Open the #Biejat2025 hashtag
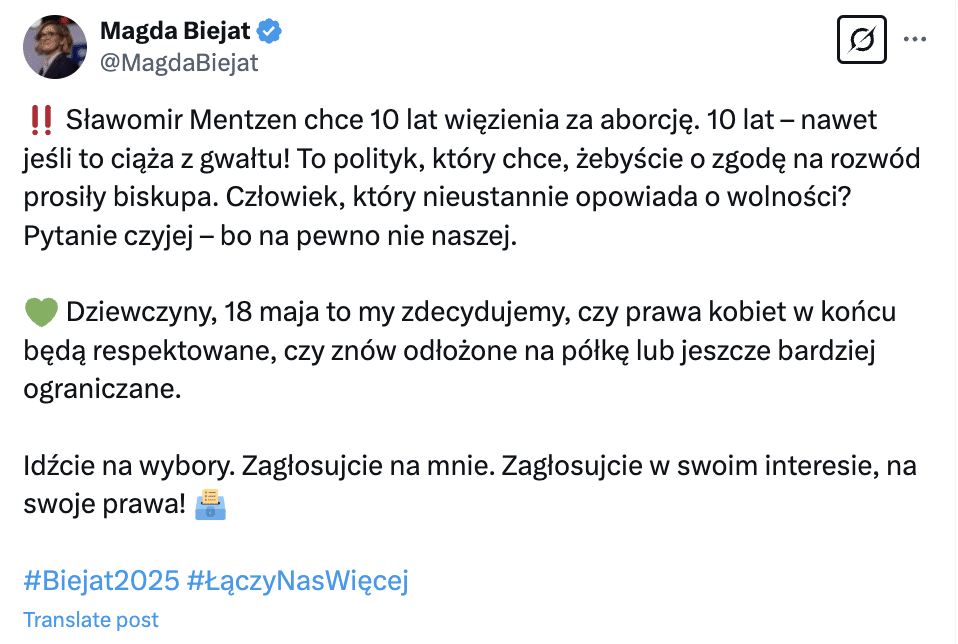958x644 pixels. (101, 581)
